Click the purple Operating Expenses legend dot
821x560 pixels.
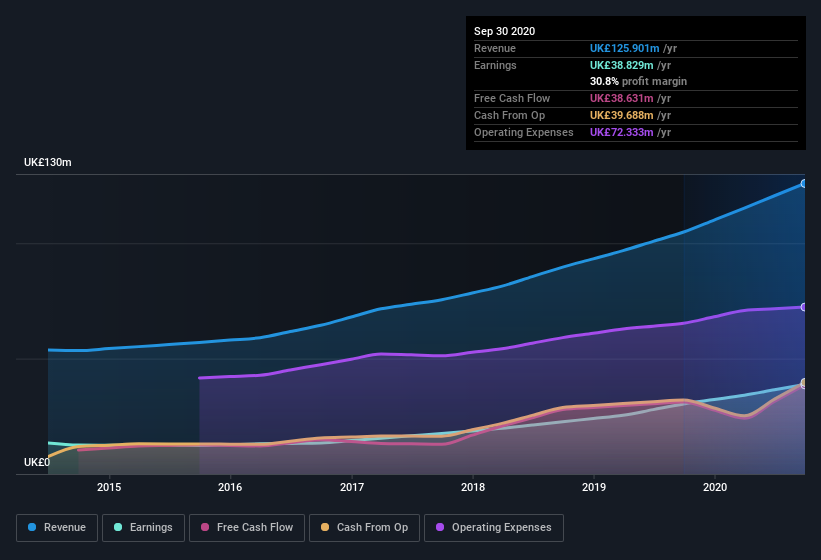pyautogui.click(x=440, y=527)
